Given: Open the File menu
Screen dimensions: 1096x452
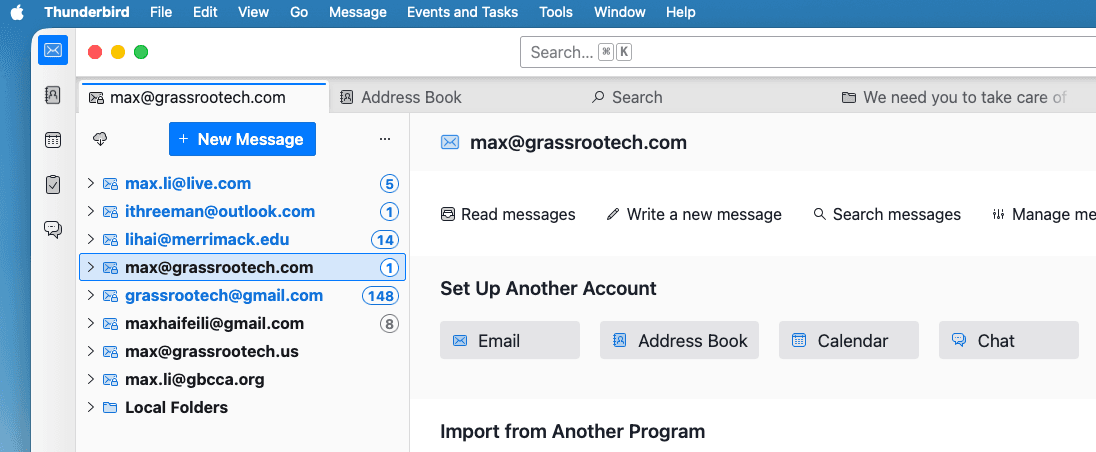Looking at the screenshot, I should click(161, 12).
